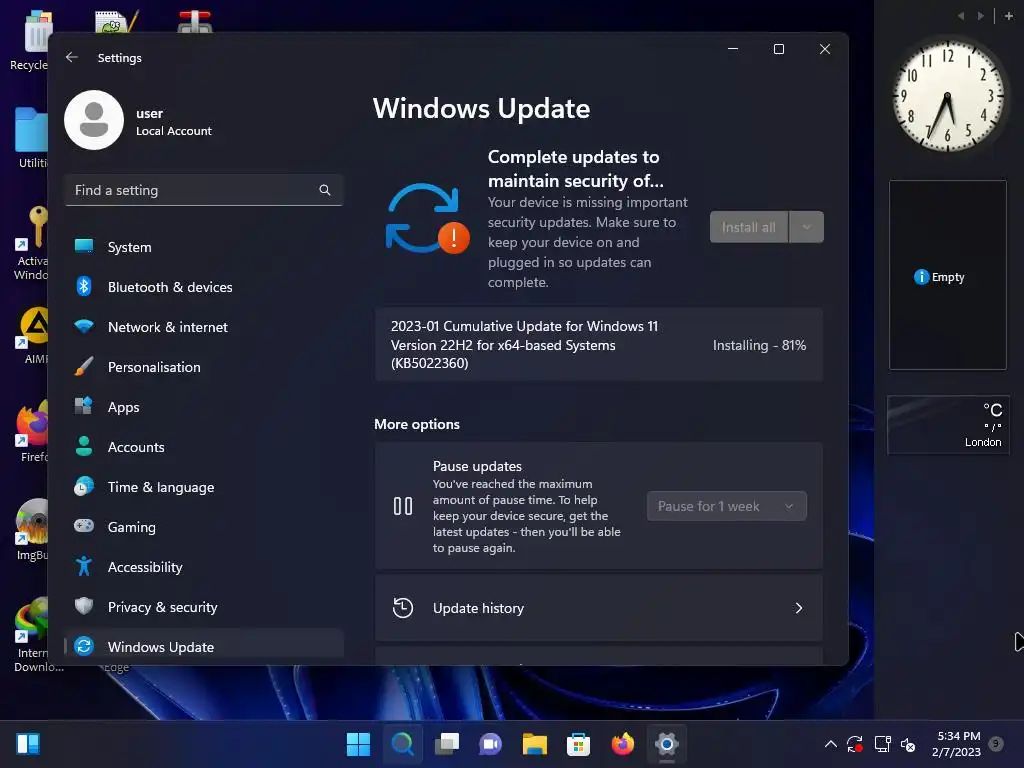This screenshot has height=768, width=1024.
Task: Click the Accessibility figure icon
Action: pyautogui.click(x=84, y=566)
